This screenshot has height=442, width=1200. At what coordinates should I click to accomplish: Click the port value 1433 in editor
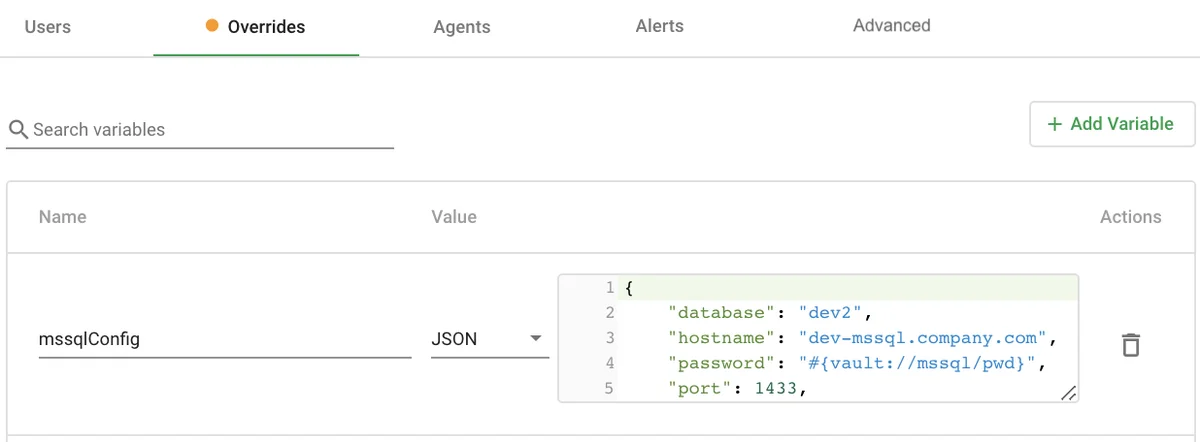(x=778, y=388)
